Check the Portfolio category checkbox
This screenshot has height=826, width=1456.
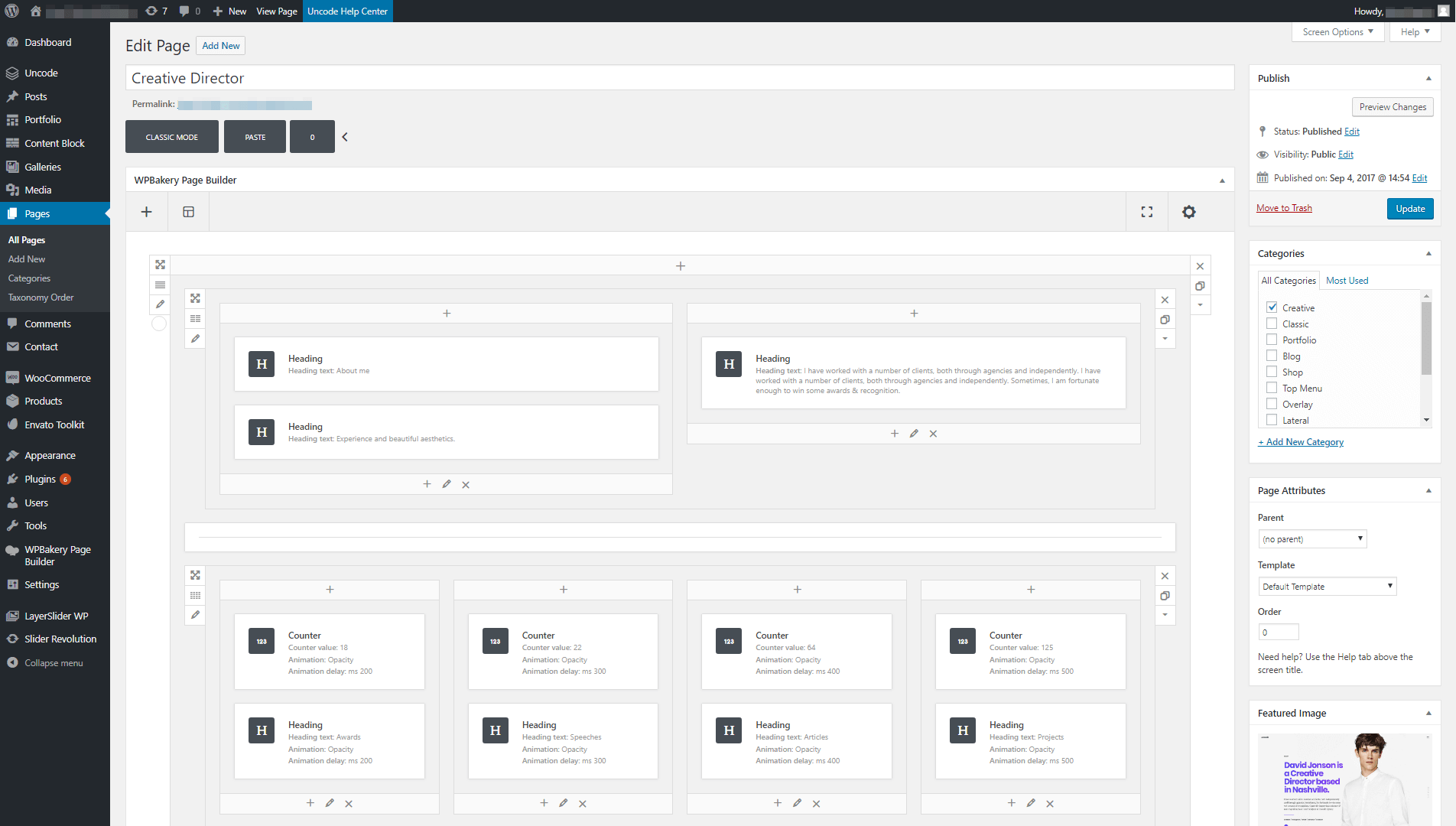pos(1272,340)
